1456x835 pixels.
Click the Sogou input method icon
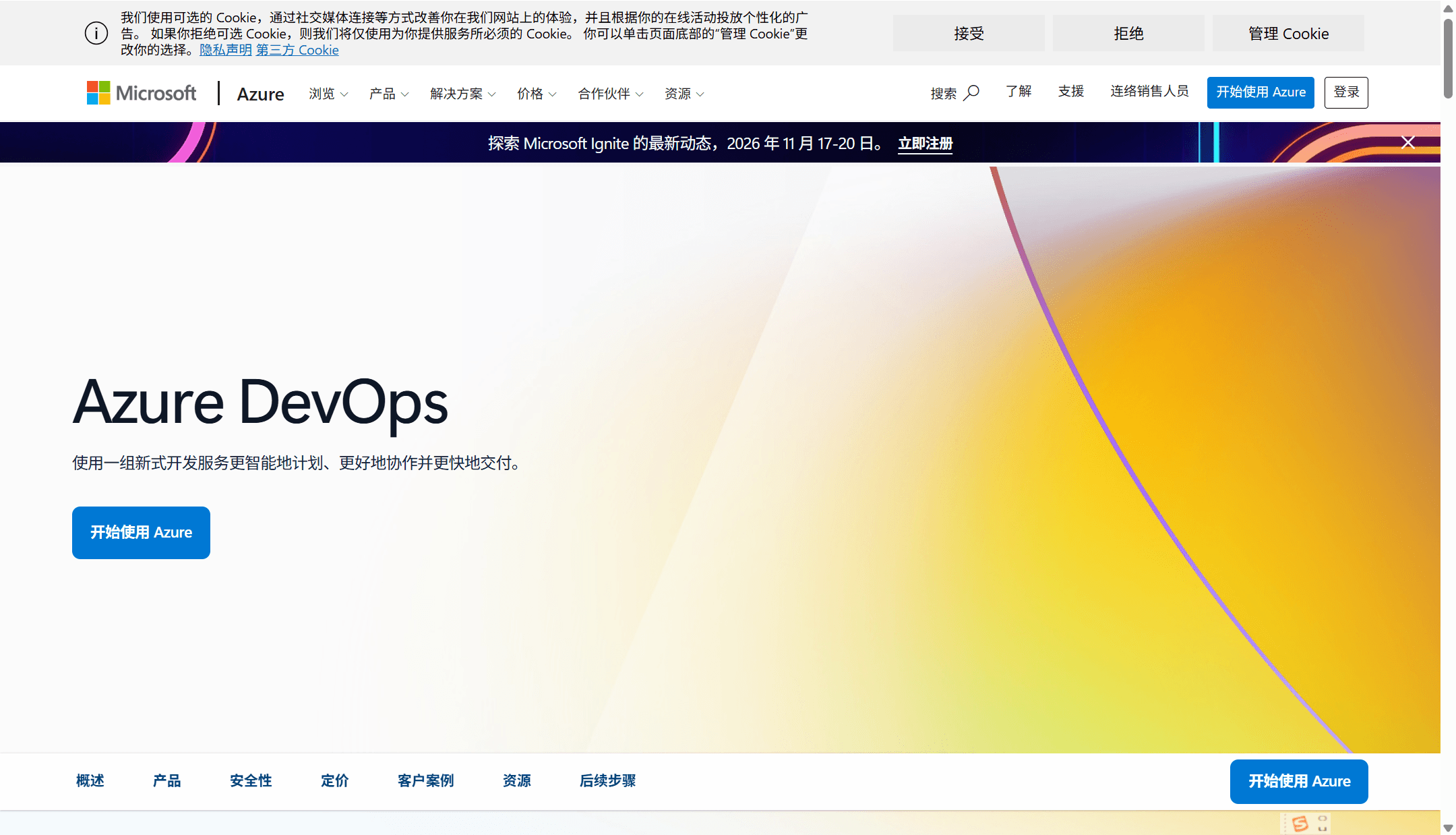tap(1300, 824)
